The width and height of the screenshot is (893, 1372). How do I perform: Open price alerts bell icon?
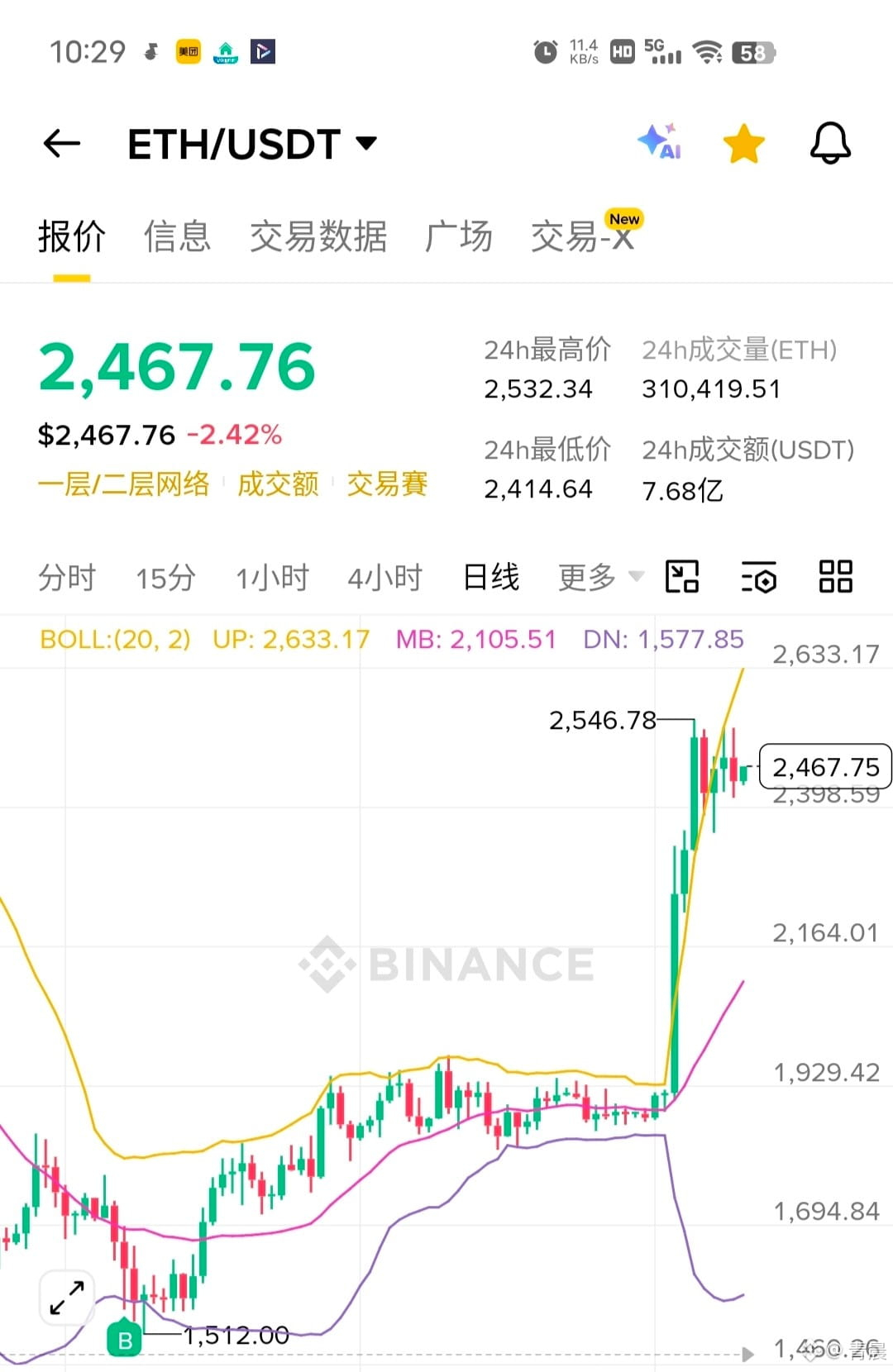click(830, 144)
